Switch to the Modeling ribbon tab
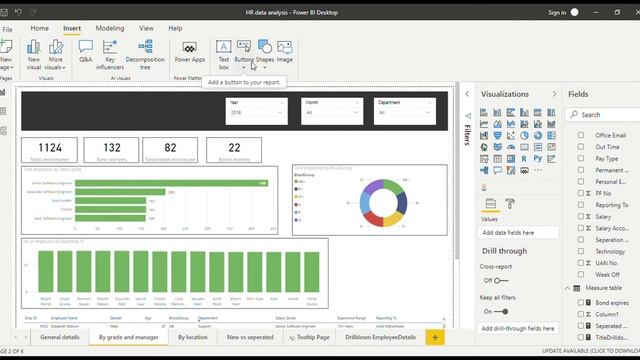This screenshot has width=640, height=360. (x=110, y=28)
